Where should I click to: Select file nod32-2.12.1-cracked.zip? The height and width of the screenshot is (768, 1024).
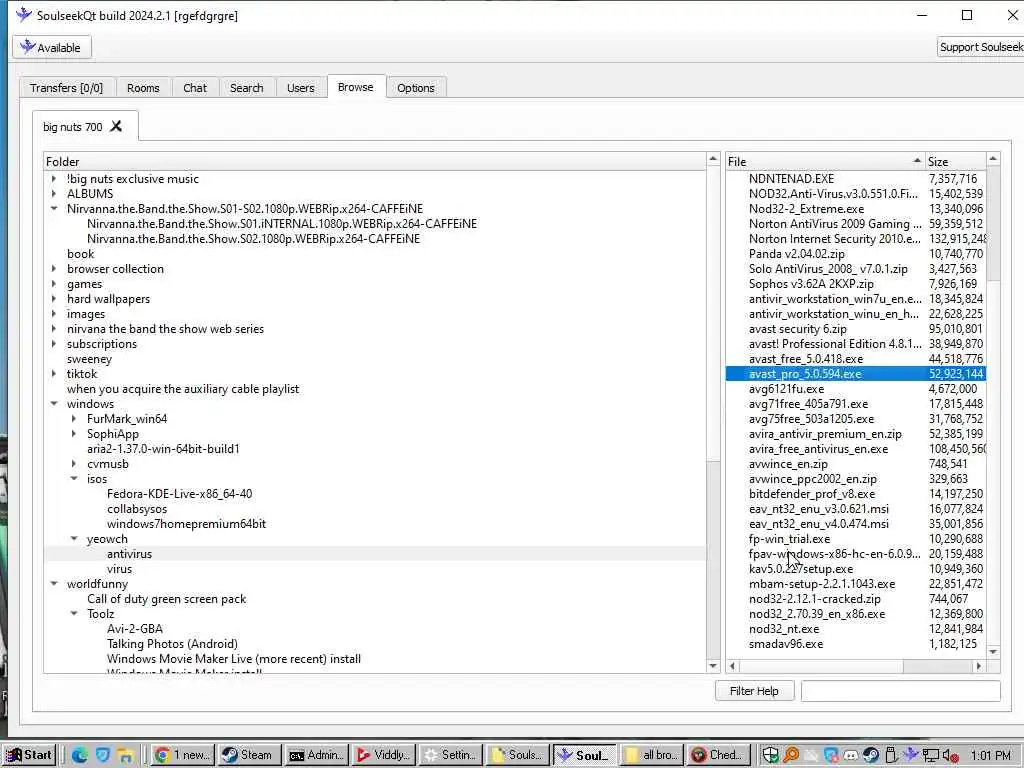(x=814, y=599)
